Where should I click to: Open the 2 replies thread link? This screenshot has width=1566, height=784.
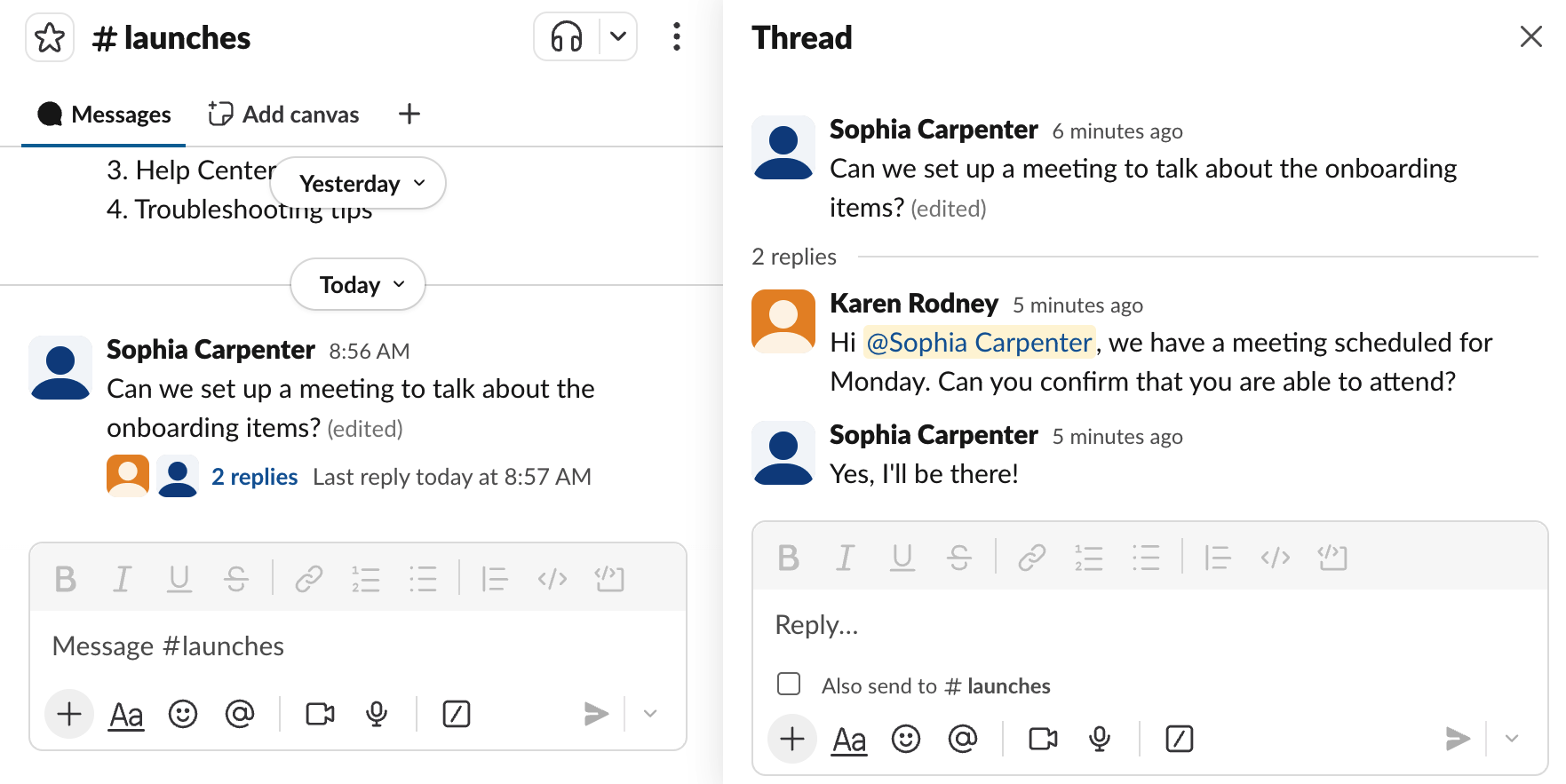click(254, 477)
